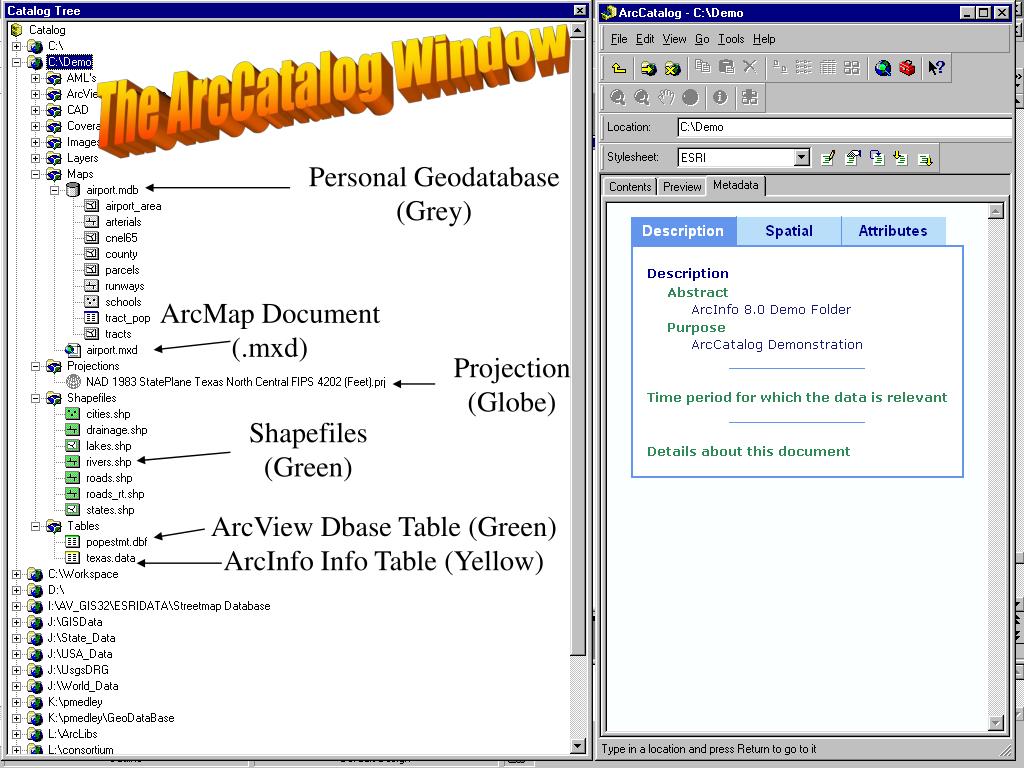Open the Stylesheet ESRI dropdown
1024x768 pixels.
802,157
